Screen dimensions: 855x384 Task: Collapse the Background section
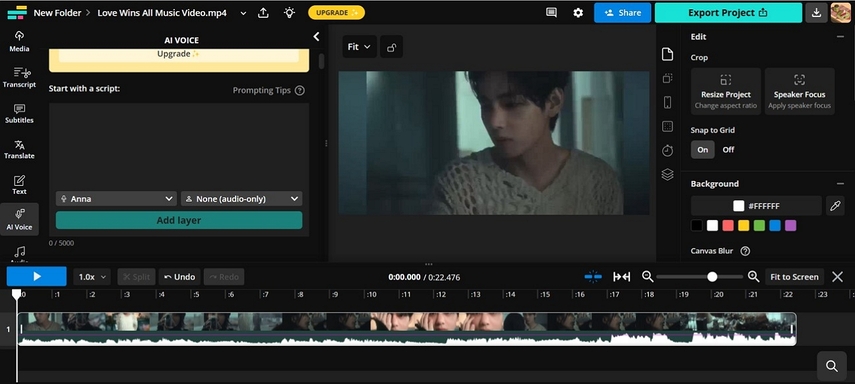coord(840,184)
